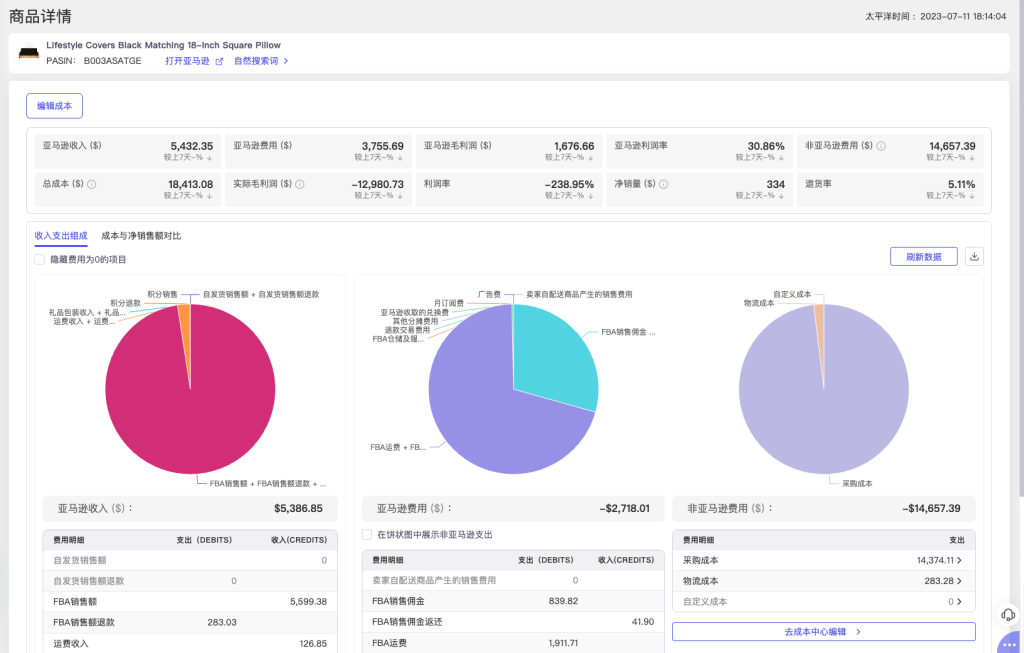
Task: Click the FBA运费 value 1,911.71
Action: 563,643
